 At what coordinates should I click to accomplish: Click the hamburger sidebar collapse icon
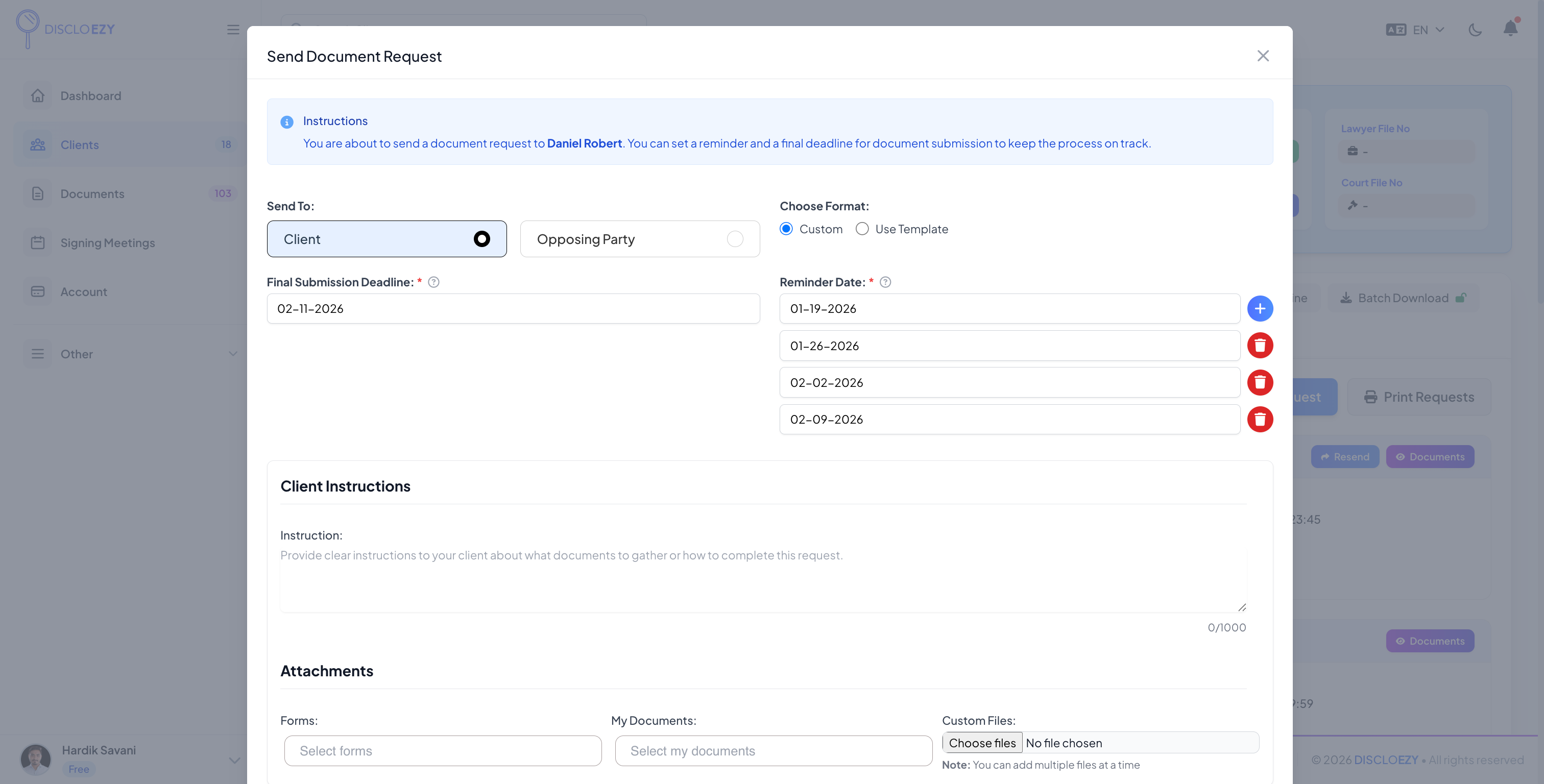pos(233,30)
